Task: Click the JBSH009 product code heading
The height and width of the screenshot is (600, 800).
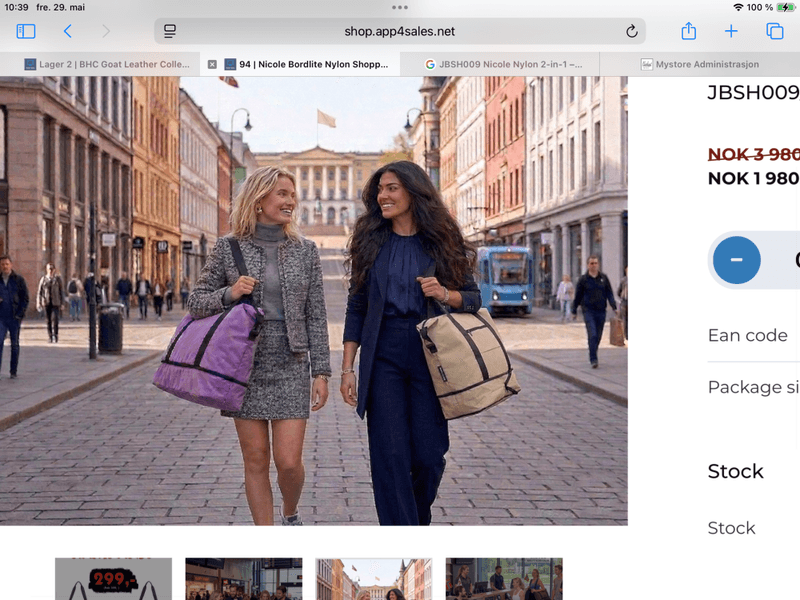Action: pos(754,92)
